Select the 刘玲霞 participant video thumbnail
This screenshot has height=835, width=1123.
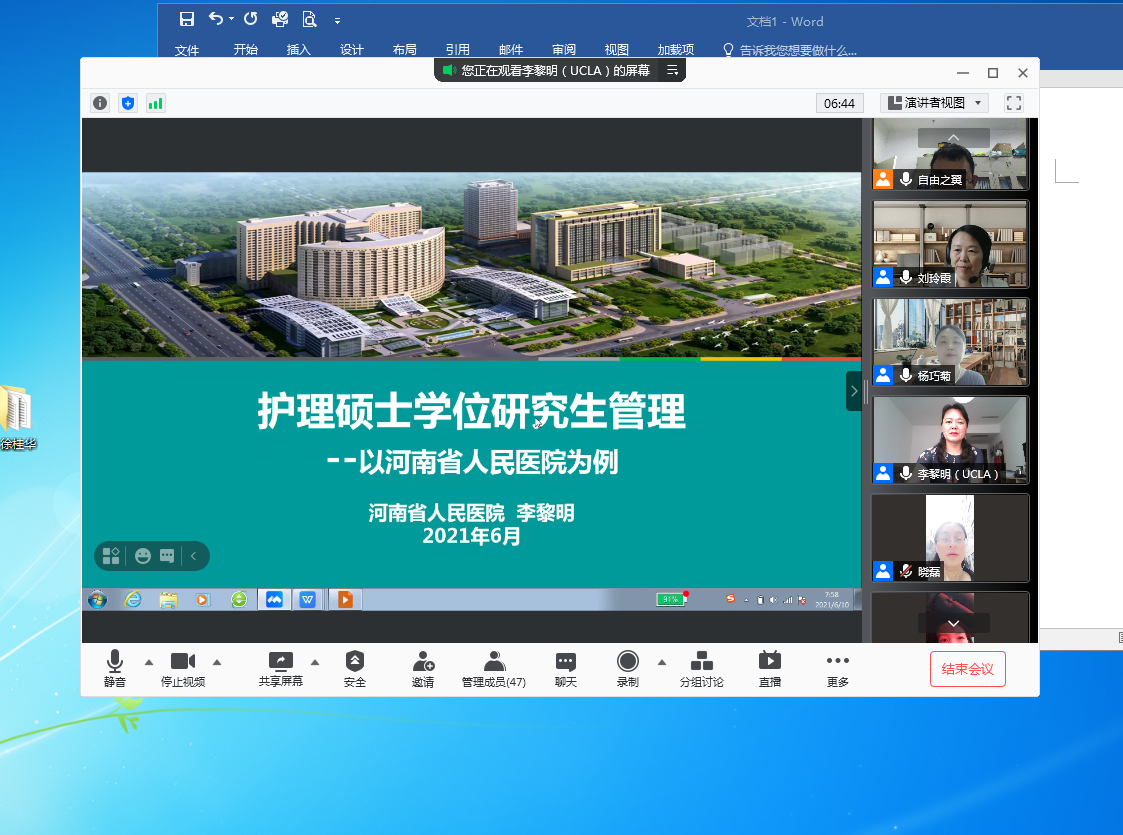pyautogui.click(x=950, y=245)
